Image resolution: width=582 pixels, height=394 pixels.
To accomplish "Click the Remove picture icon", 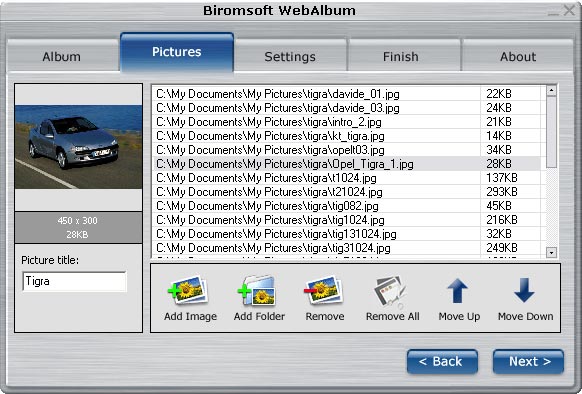I will 324,290.
